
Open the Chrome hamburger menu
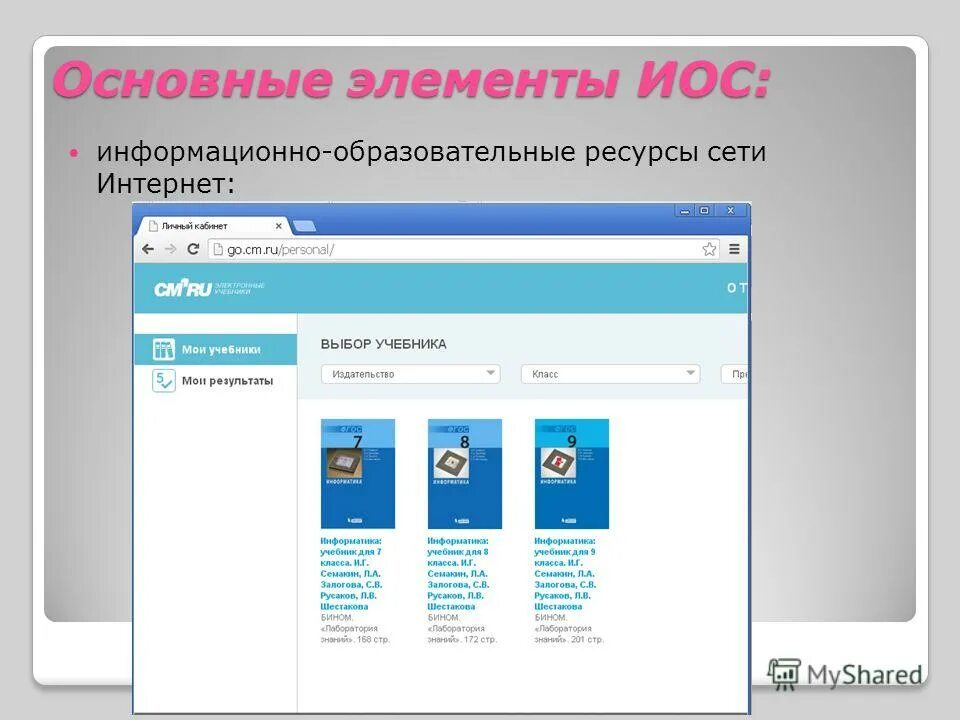(733, 247)
